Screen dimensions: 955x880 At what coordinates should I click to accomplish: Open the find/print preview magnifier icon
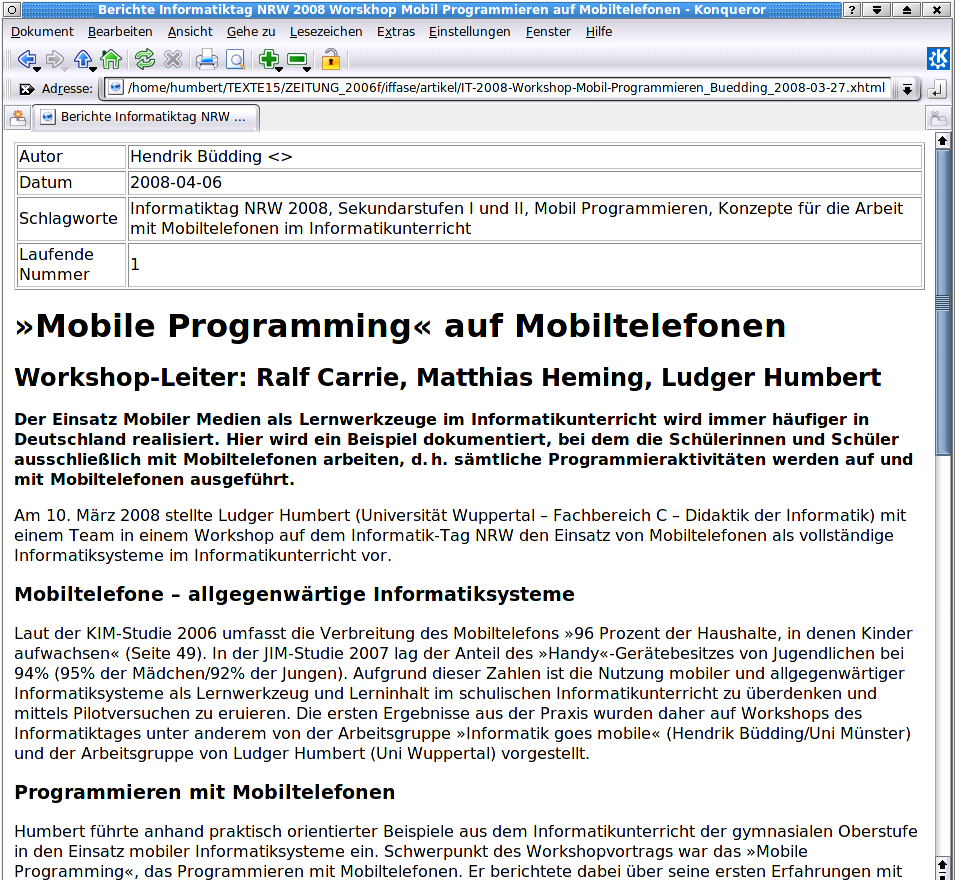click(235, 60)
